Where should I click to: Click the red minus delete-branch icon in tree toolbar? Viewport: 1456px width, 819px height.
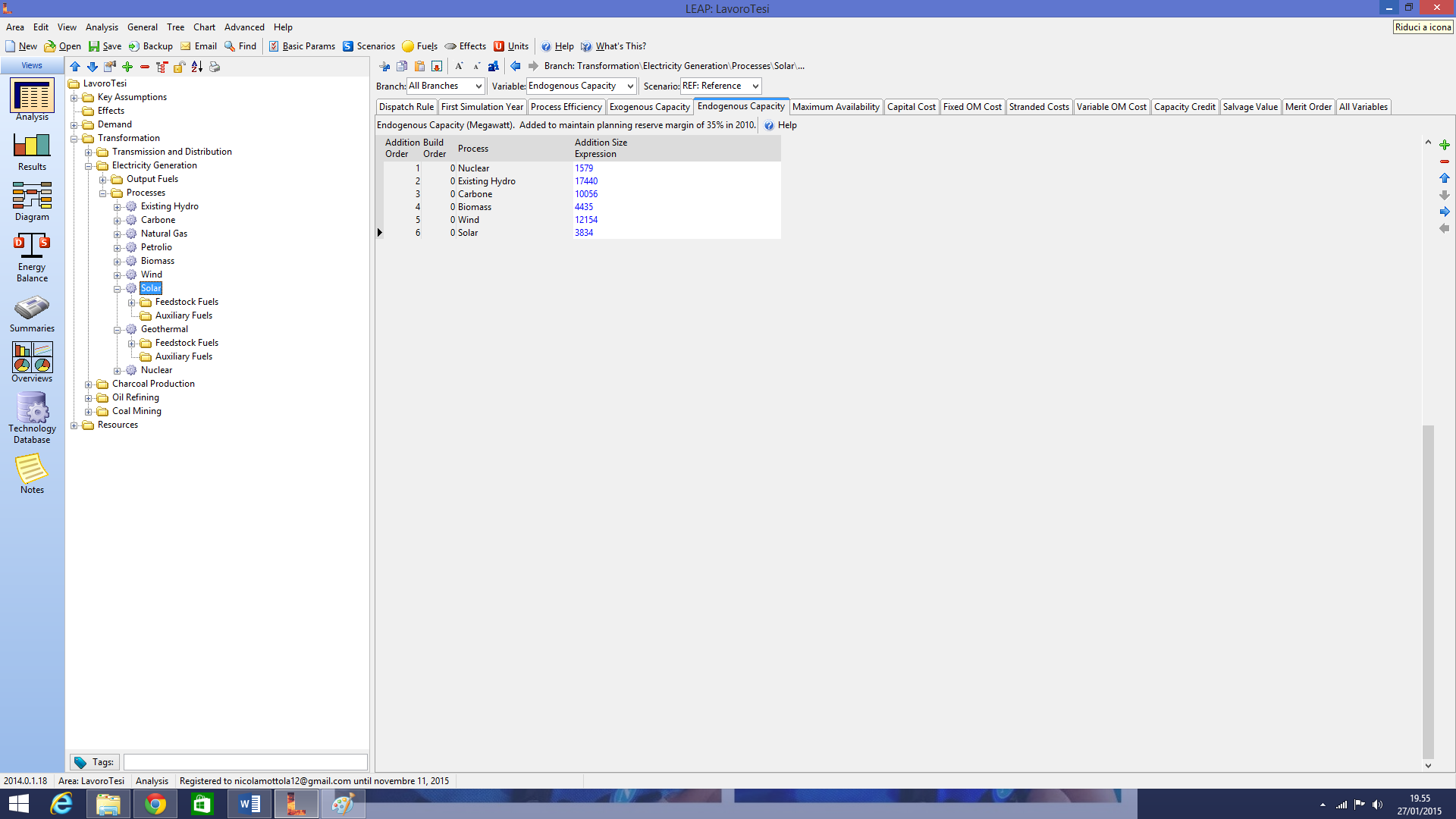[145, 67]
